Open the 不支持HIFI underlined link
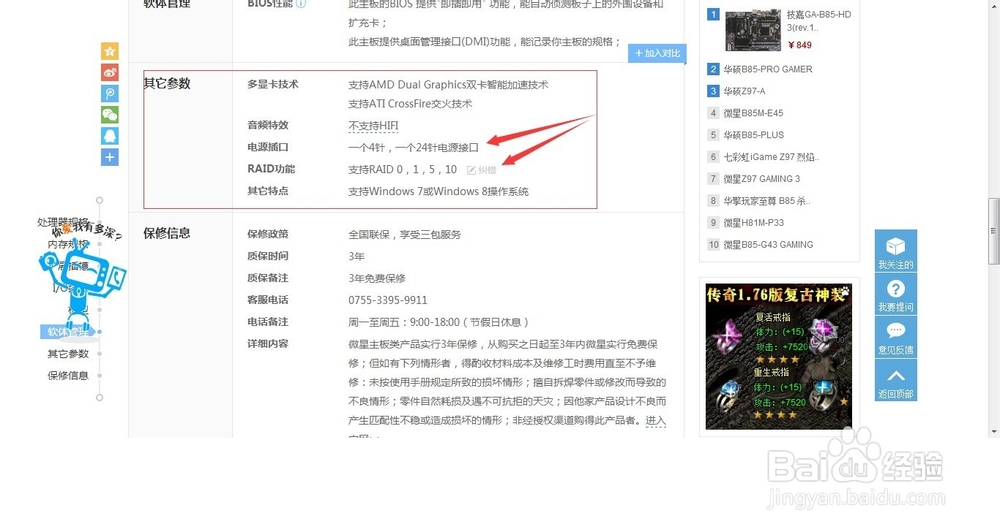This screenshot has width=1000, height=532. pyautogui.click(x=373, y=126)
